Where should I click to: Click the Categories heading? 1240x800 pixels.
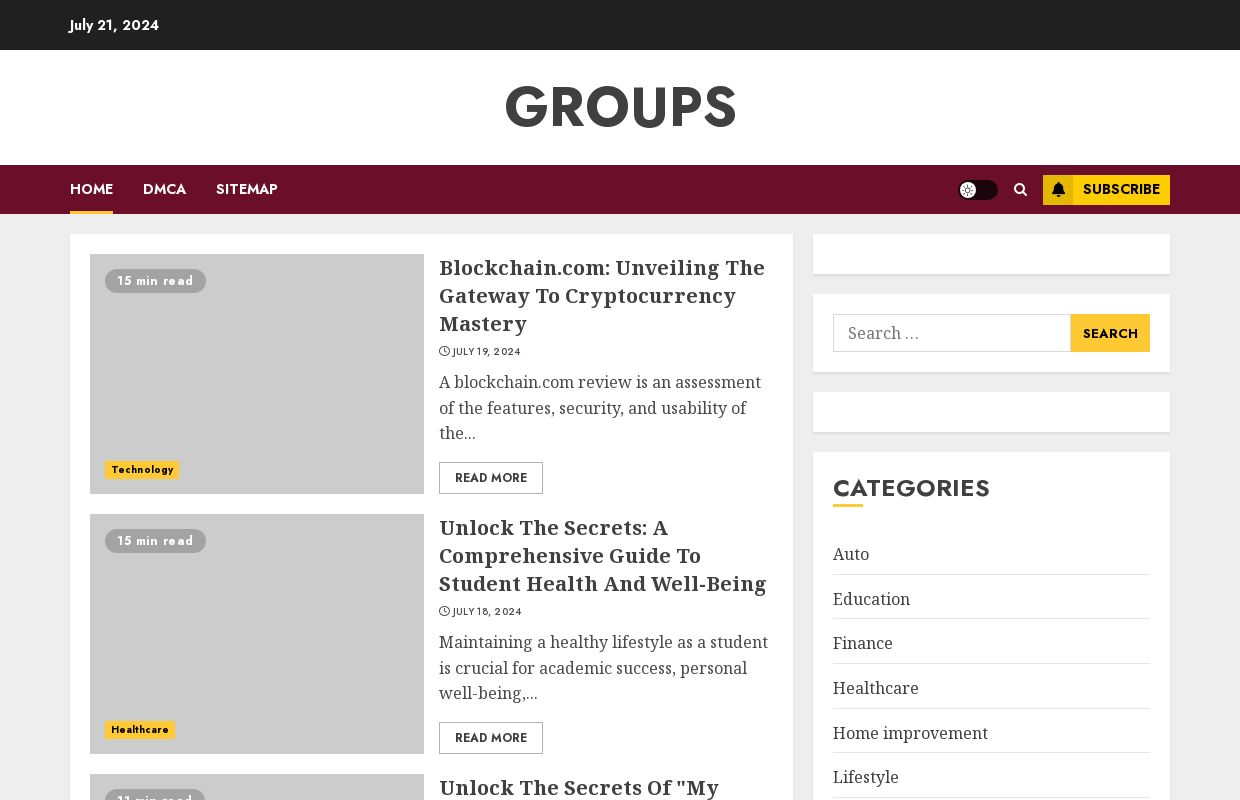tap(911, 488)
